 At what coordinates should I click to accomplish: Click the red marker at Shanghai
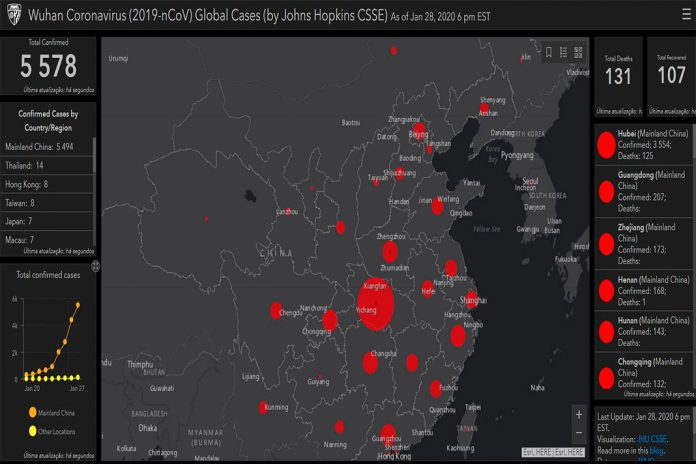pos(472,301)
